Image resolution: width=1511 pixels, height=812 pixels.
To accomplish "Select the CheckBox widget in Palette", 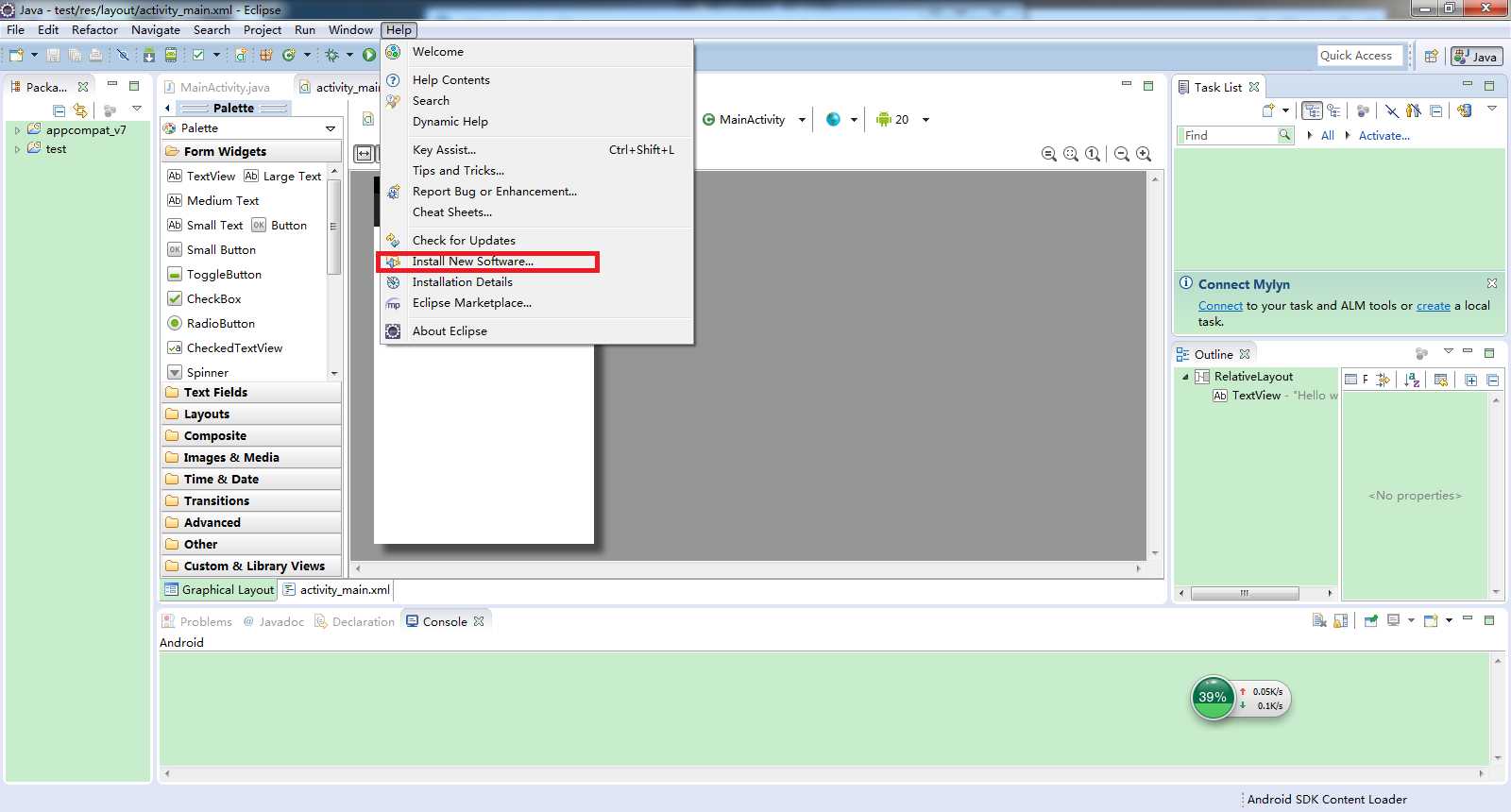I will [204, 298].
